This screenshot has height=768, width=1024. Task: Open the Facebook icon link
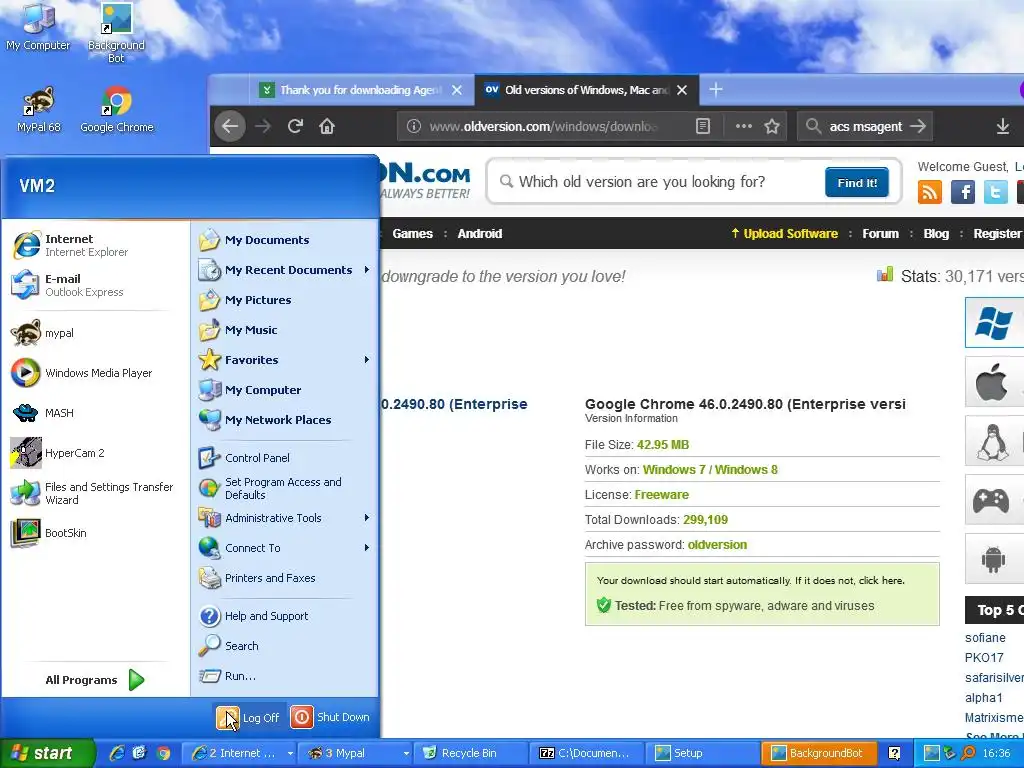click(x=963, y=192)
